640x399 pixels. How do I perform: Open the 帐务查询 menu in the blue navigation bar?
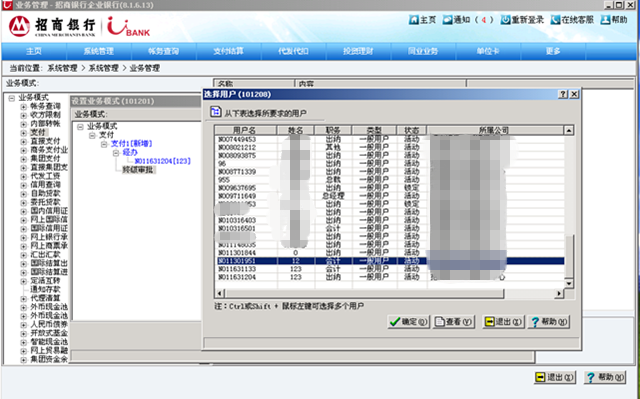(x=164, y=51)
